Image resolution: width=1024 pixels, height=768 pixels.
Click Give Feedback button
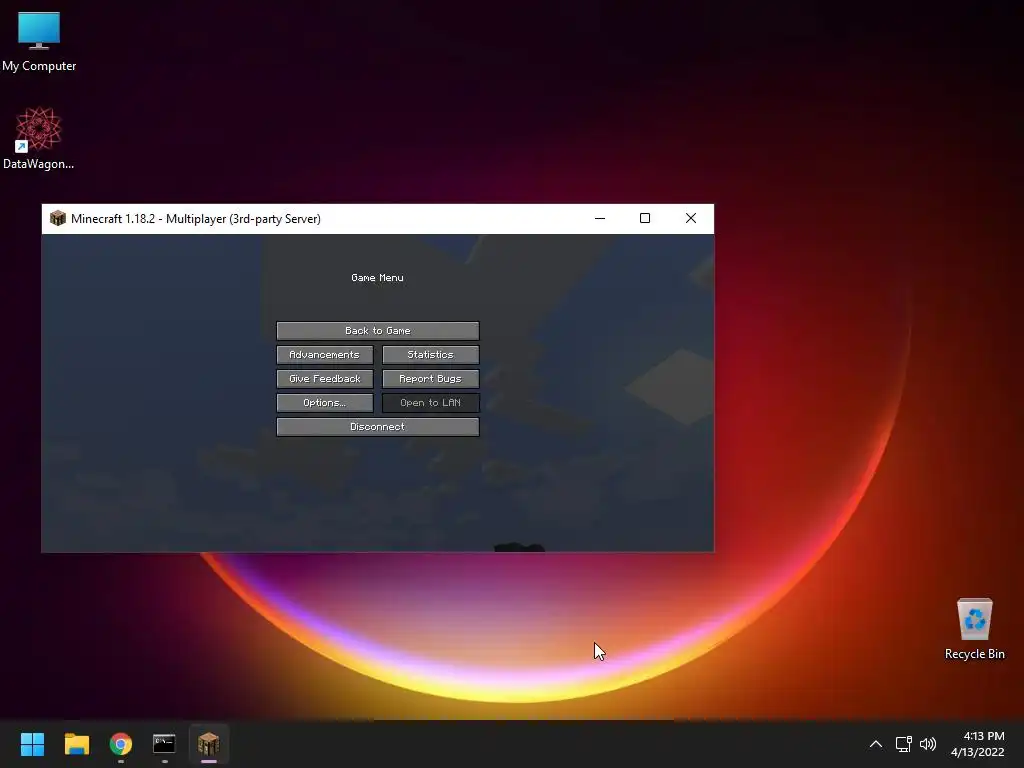(325, 379)
